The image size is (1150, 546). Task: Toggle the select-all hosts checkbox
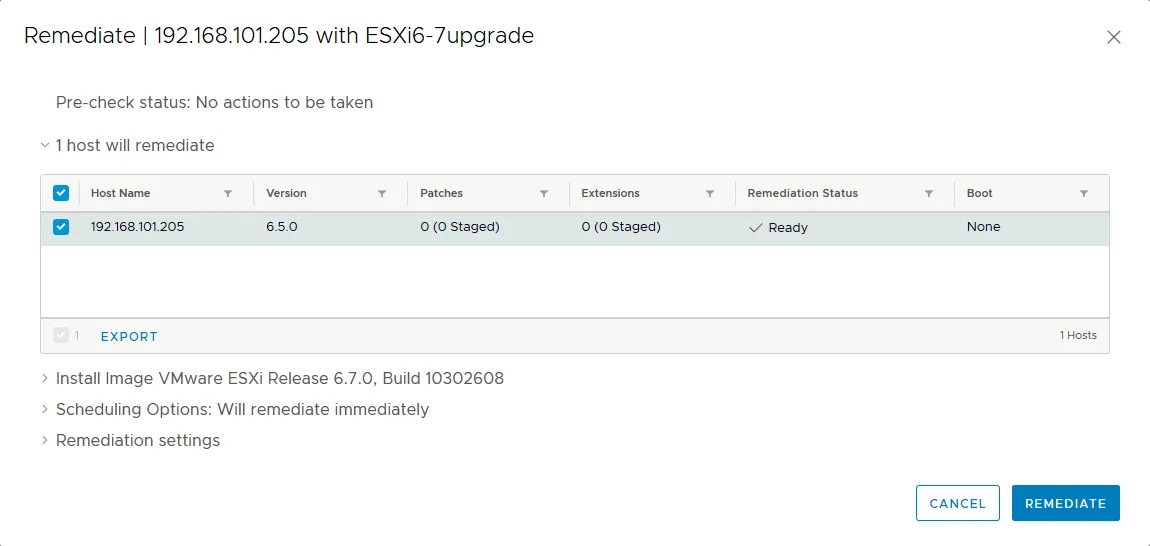point(61,193)
